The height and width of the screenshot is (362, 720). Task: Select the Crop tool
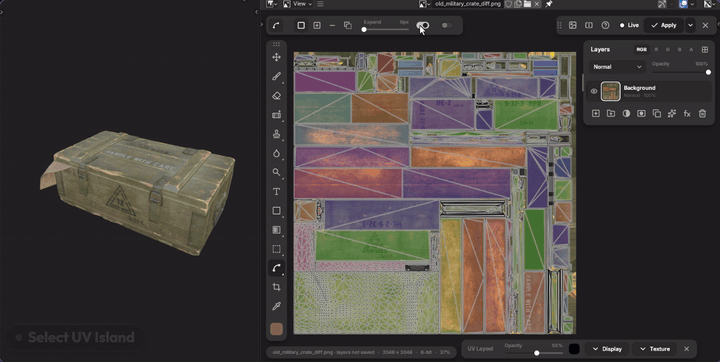coord(276,287)
